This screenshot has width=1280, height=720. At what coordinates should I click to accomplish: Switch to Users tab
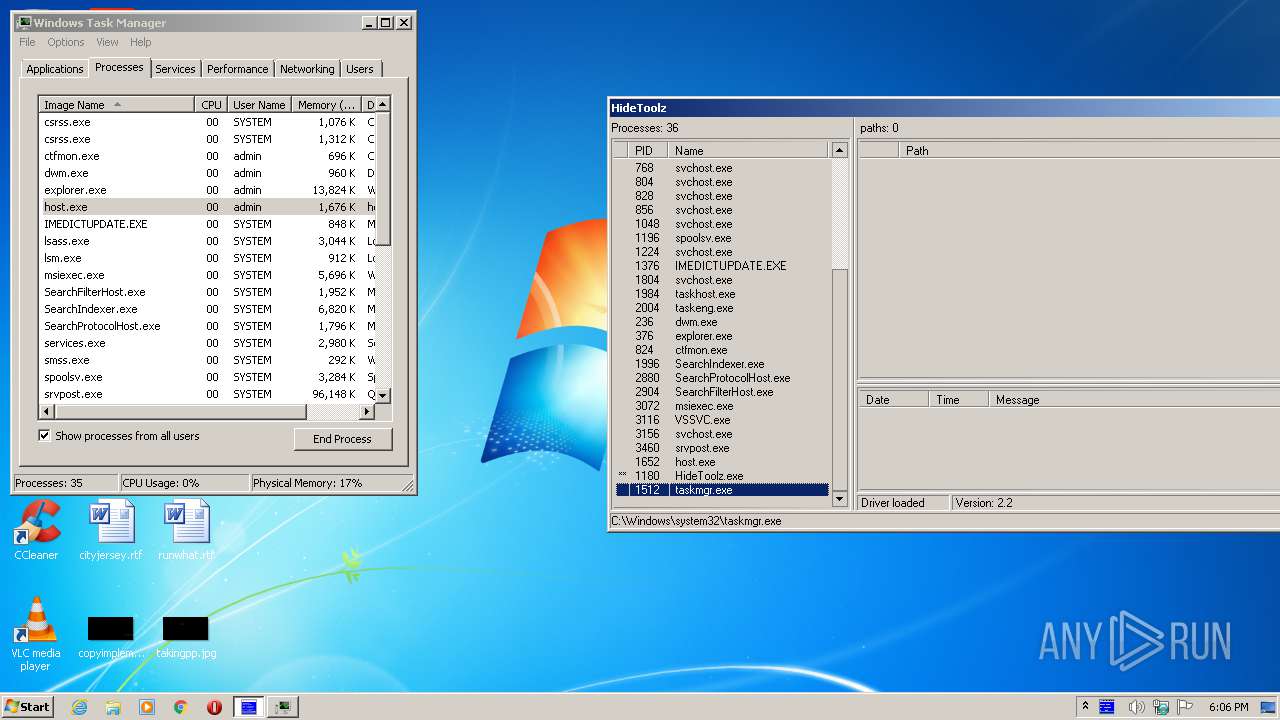click(x=360, y=69)
